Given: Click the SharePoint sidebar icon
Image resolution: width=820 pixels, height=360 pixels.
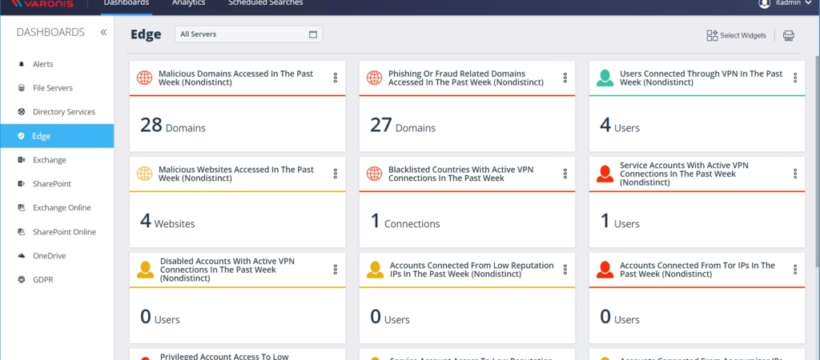Looking at the screenshot, I should (21, 184).
